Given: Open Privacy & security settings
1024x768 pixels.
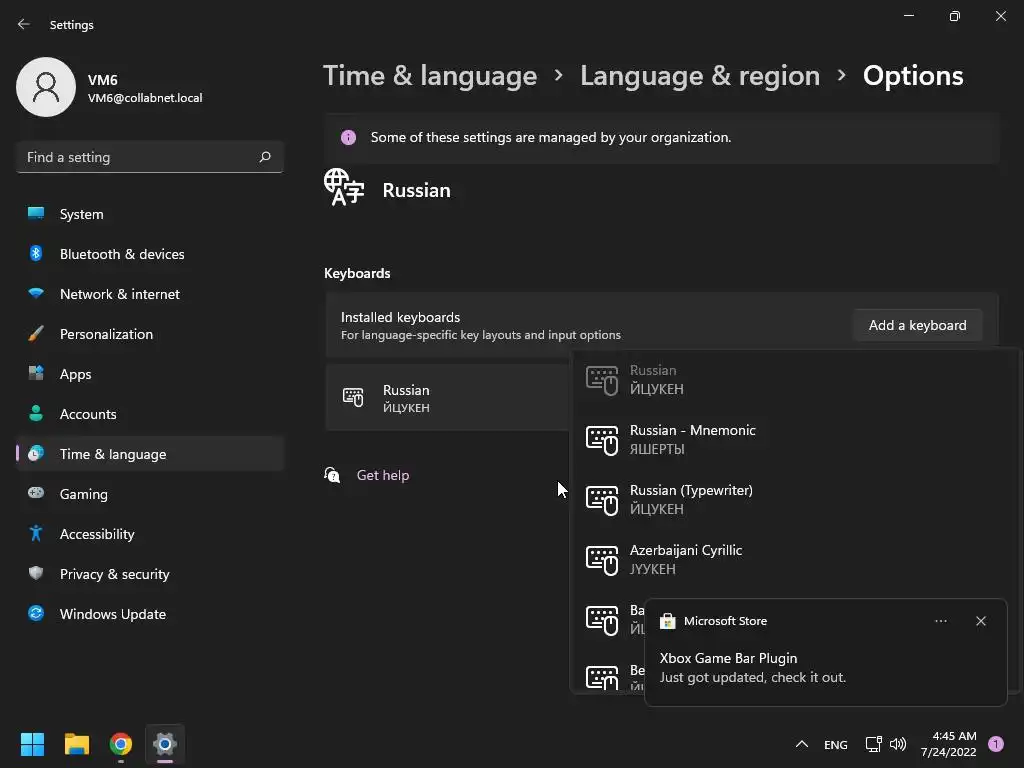Looking at the screenshot, I should point(114,574).
